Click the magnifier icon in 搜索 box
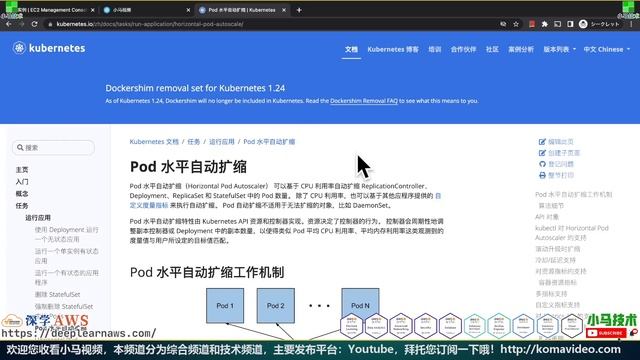Screen dimensions: 640x360 click(x=20, y=147)
